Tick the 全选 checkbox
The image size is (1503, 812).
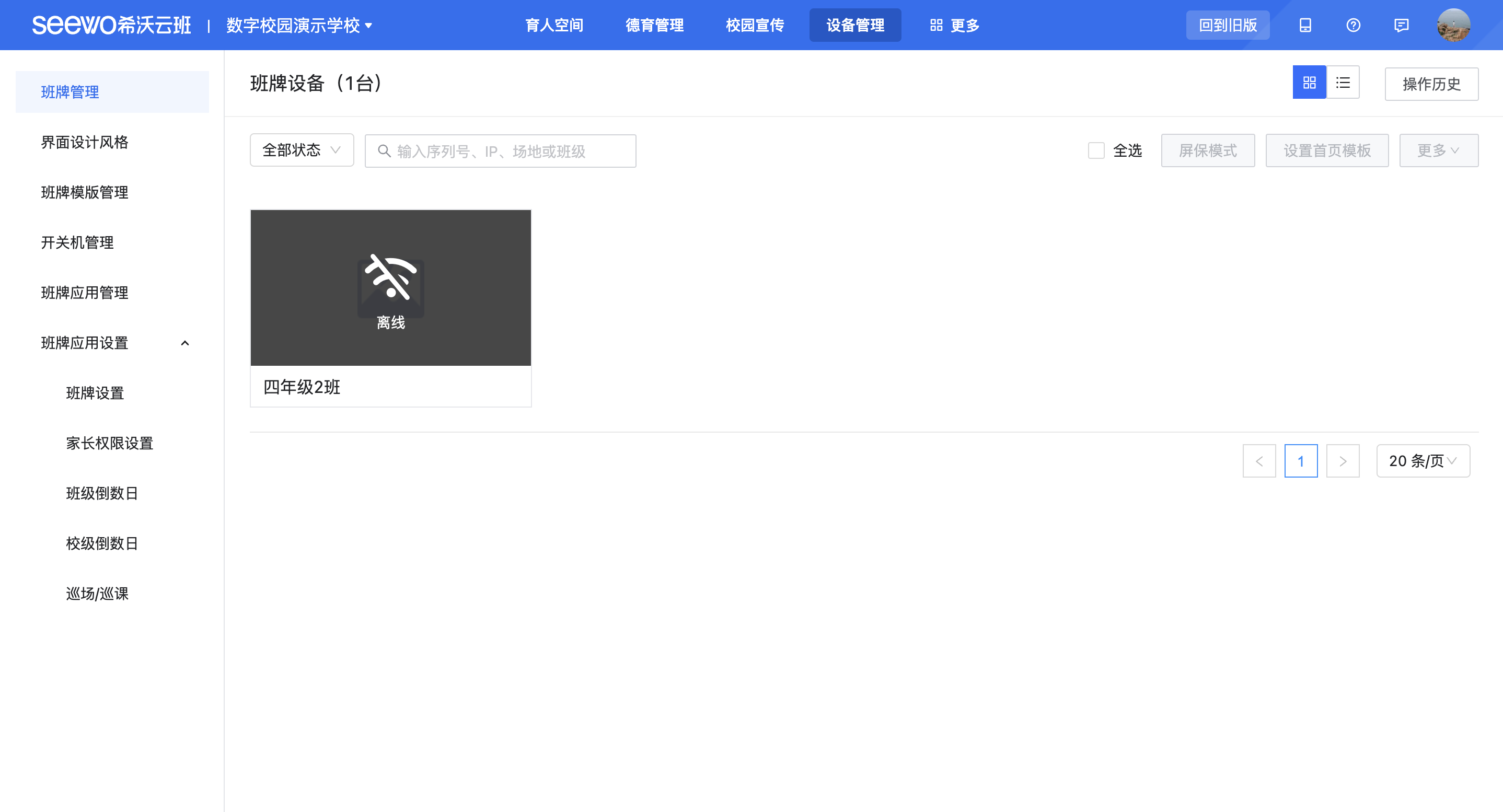tap(1096, 150)
